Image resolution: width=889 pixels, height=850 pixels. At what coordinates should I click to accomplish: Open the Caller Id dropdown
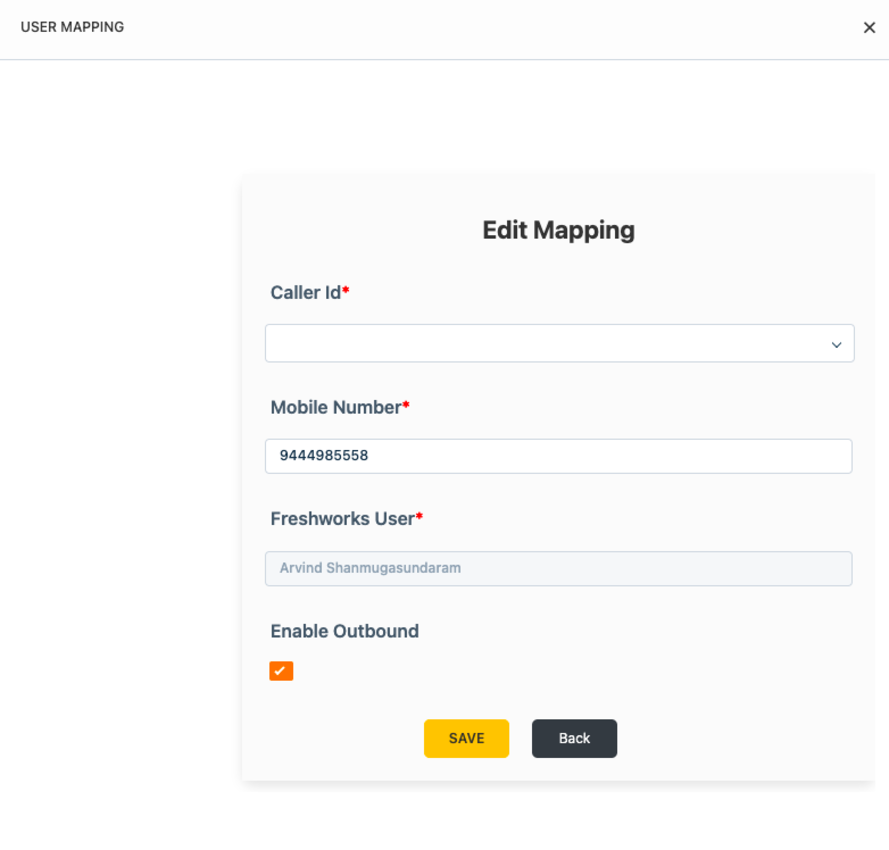click(x=558, y=343)
